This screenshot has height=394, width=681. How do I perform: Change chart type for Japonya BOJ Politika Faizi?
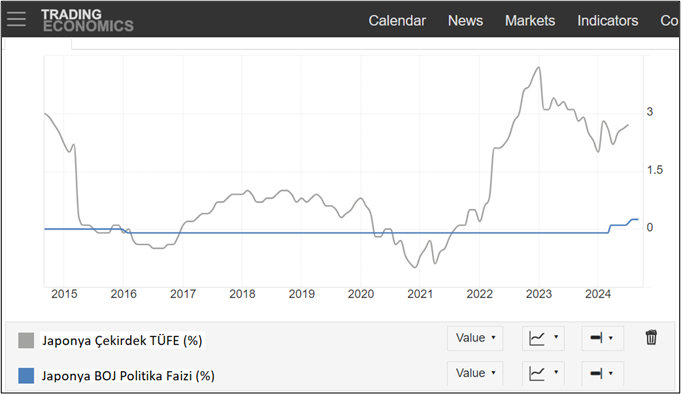pos(543,373)
